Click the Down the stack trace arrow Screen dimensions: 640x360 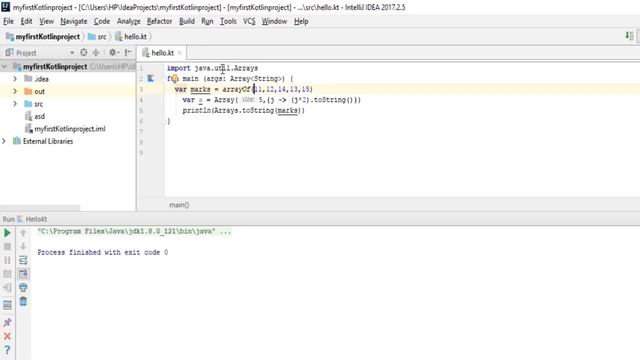[23, 247]
